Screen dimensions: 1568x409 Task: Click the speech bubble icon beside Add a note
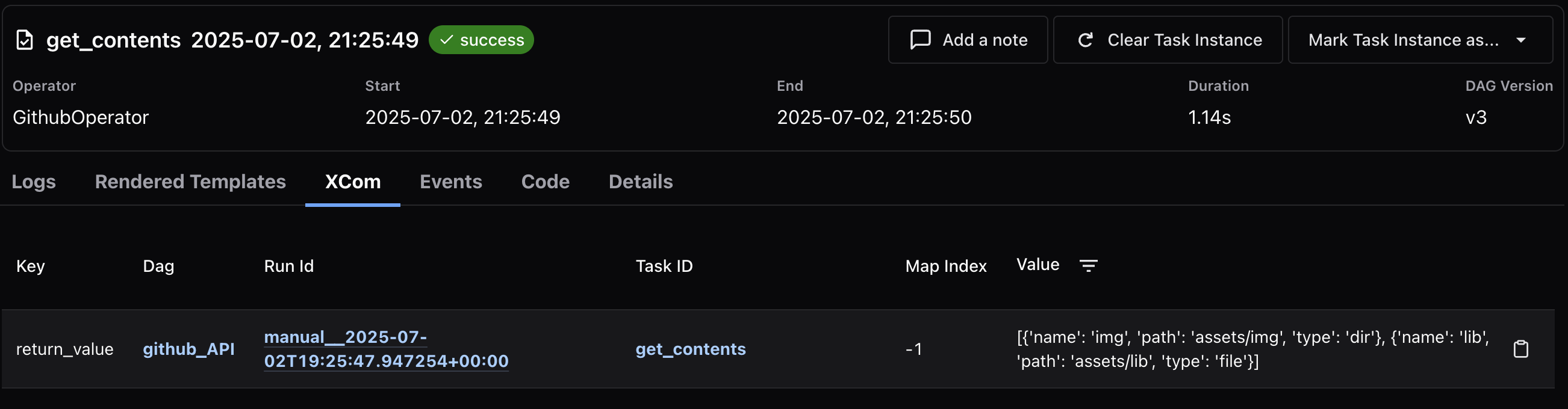[919, 40]
